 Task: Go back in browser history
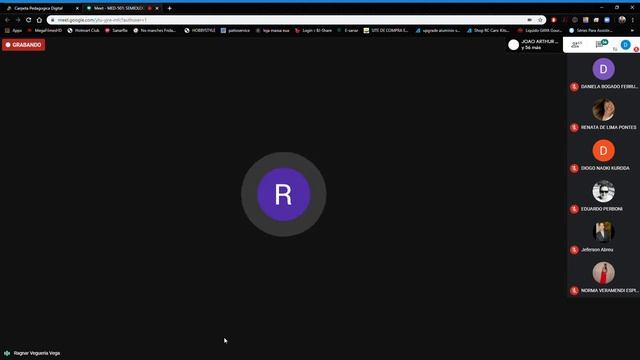pyautogui.click(x=7, y=20)
